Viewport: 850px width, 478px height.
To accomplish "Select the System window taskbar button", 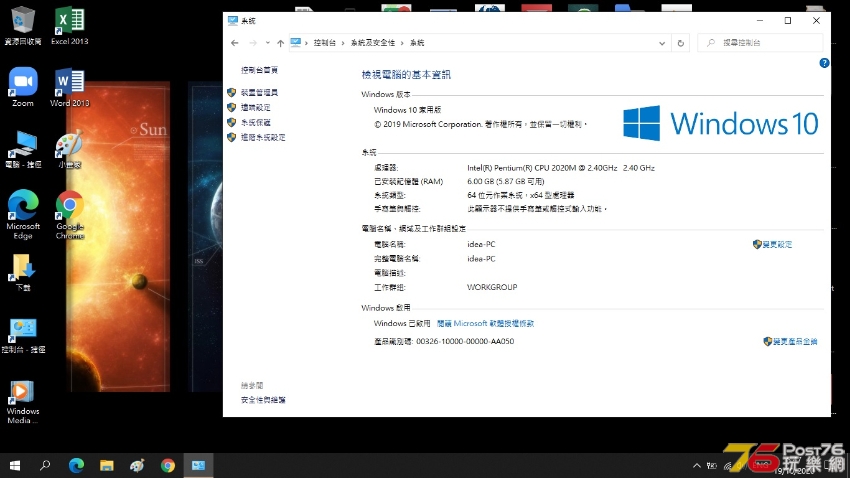I will (x=198, y=465).
